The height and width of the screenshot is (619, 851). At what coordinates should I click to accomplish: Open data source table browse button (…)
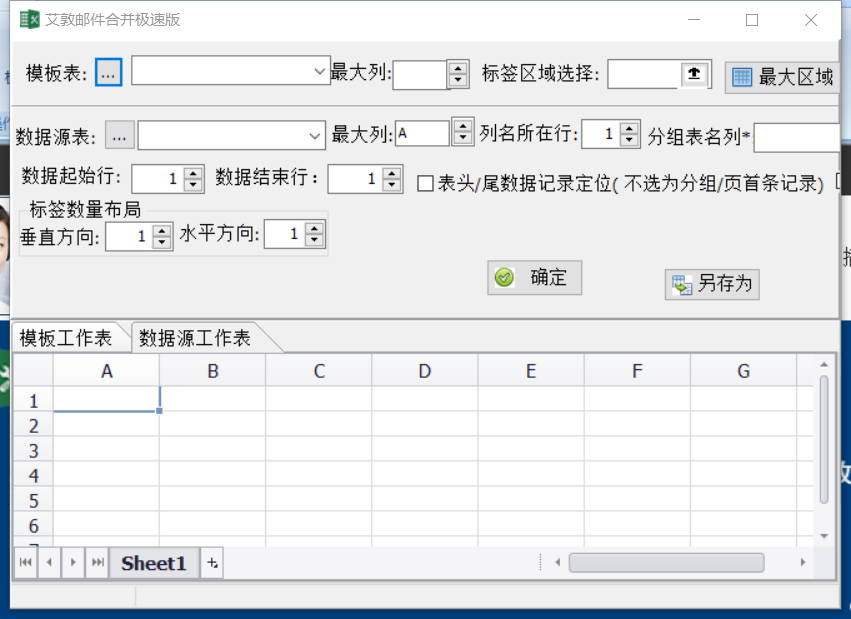pos(119,135)
